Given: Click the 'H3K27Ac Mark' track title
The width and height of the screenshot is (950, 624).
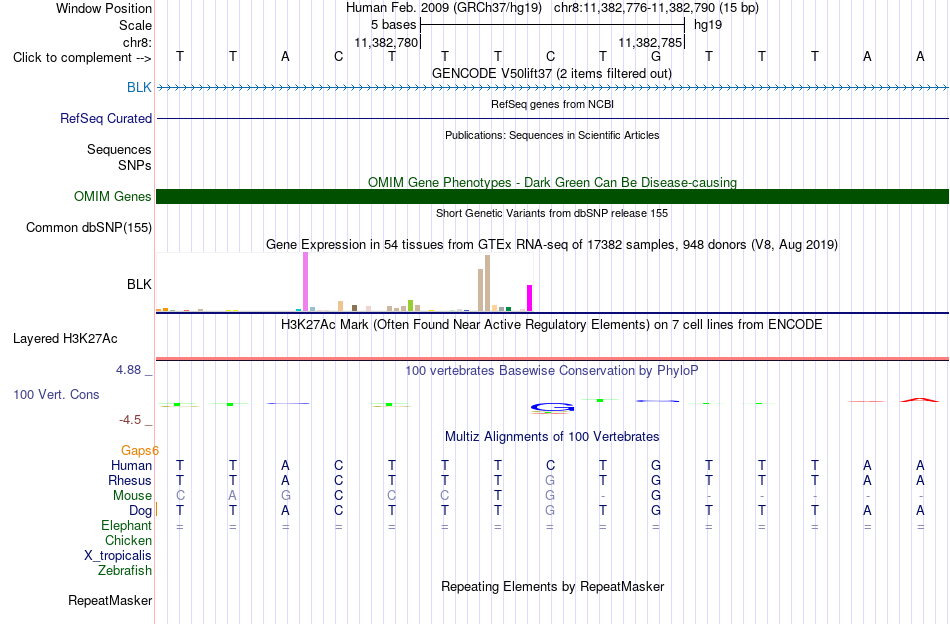Looking at the screenshot, I should (x=552, y=325).
